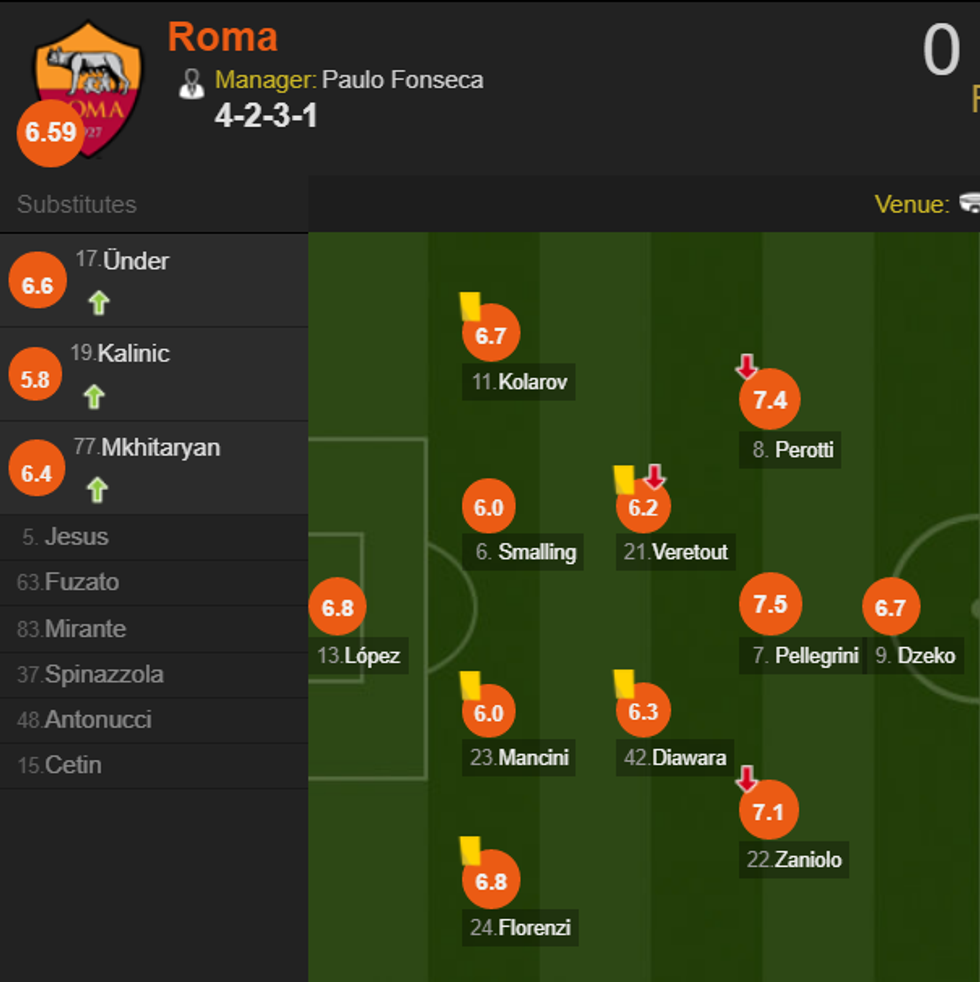The height and width of the screenshot is (982, 980).
Task: Click Kalinic's green substituted-on arrow
Action: click(x=94, y=397)
